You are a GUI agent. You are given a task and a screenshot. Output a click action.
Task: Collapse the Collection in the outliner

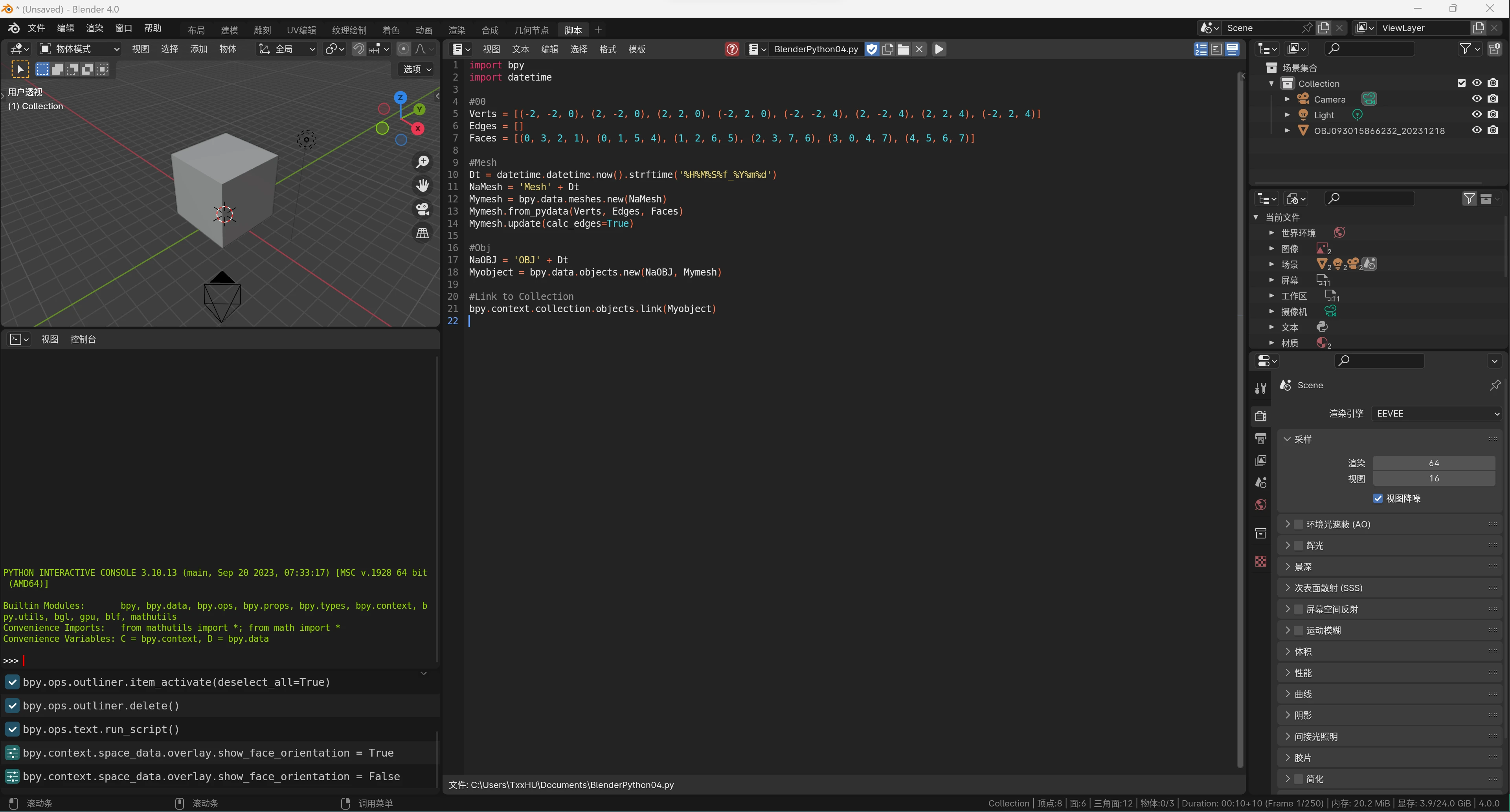1271,83
